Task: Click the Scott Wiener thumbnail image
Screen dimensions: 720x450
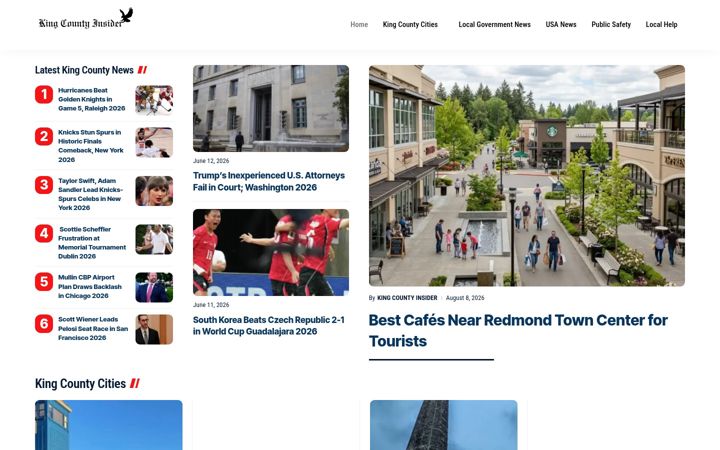Action: point(154,329)
